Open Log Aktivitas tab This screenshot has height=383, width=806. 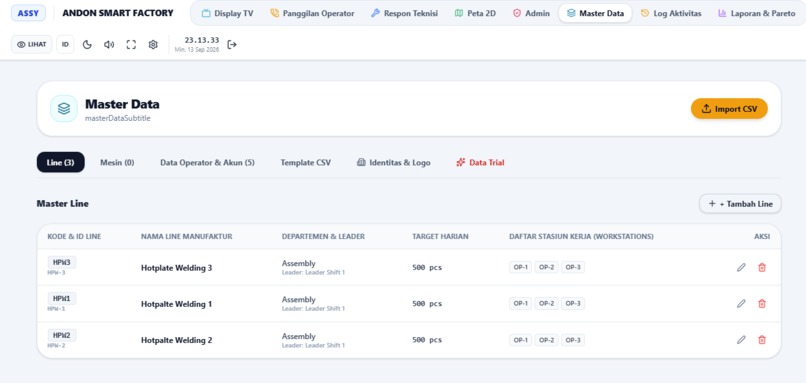[x=671, y=13]
